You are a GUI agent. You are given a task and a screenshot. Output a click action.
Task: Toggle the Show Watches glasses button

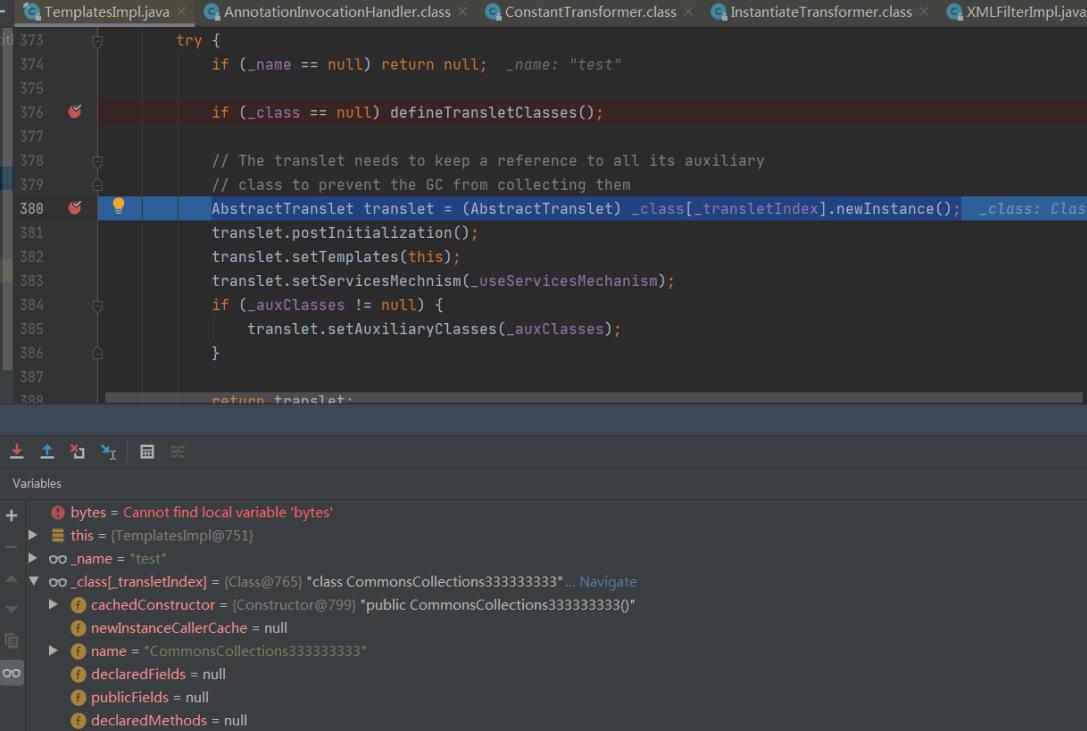coord(12,673)
